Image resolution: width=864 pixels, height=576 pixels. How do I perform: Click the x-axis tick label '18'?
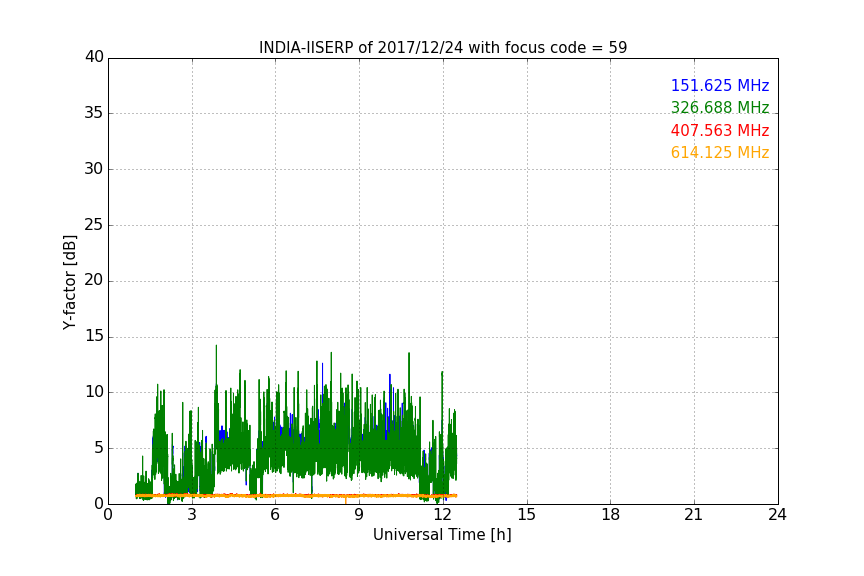pyautogui.click(x=611, y=515)
